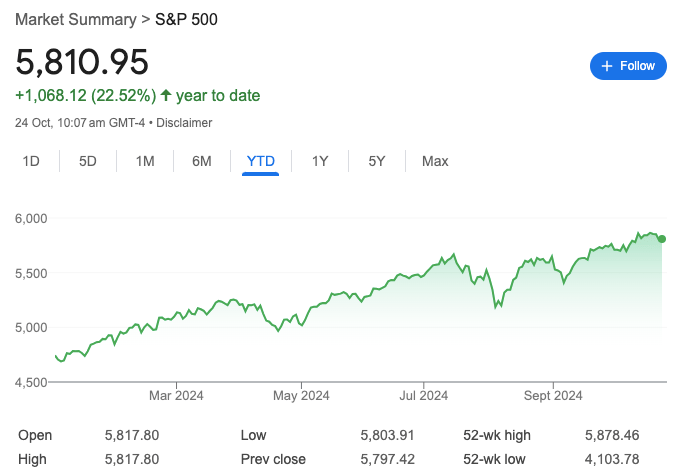Image resolution: width=687 pixels, height=474 pixels.
Task: Choose the 1M time range tab
Action: pyautogui.click(x=145, y=161)
